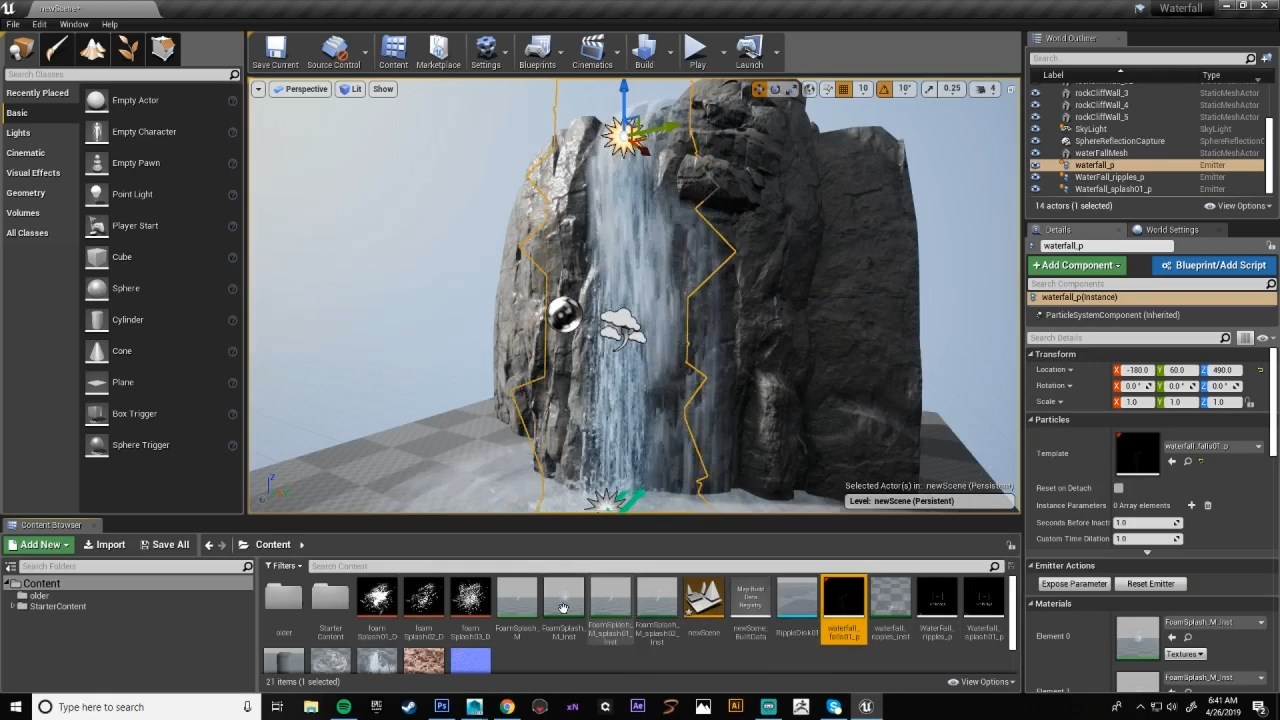Open Source Control from the toolbar
Screen dimensions: 1280x720
coord(333,51)
